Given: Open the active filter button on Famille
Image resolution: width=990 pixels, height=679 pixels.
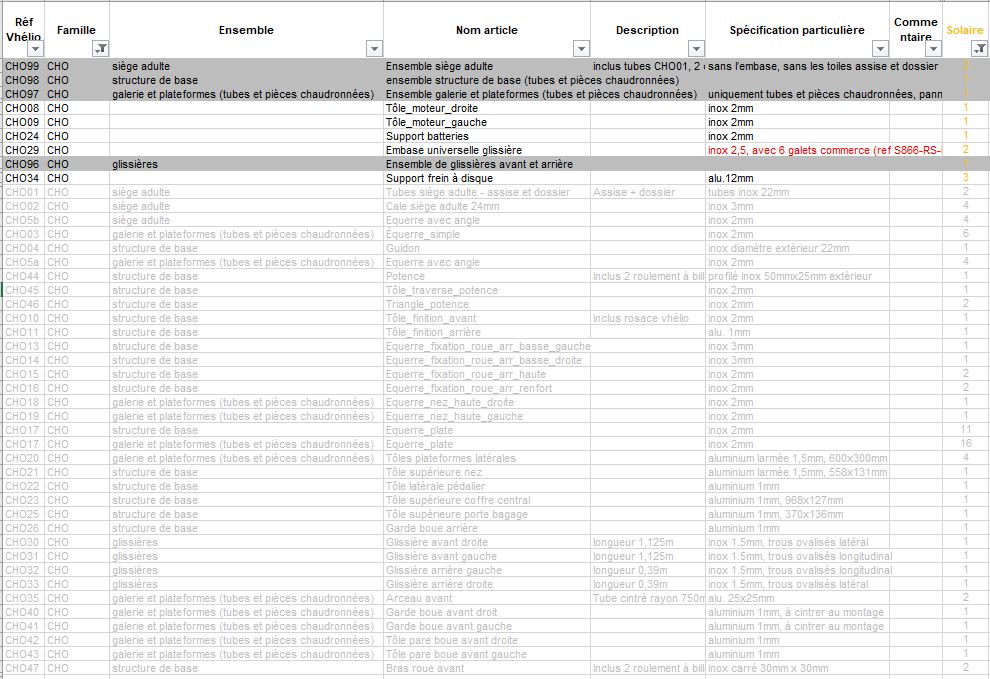Looking at the screenshot, I should coord(100,49).
